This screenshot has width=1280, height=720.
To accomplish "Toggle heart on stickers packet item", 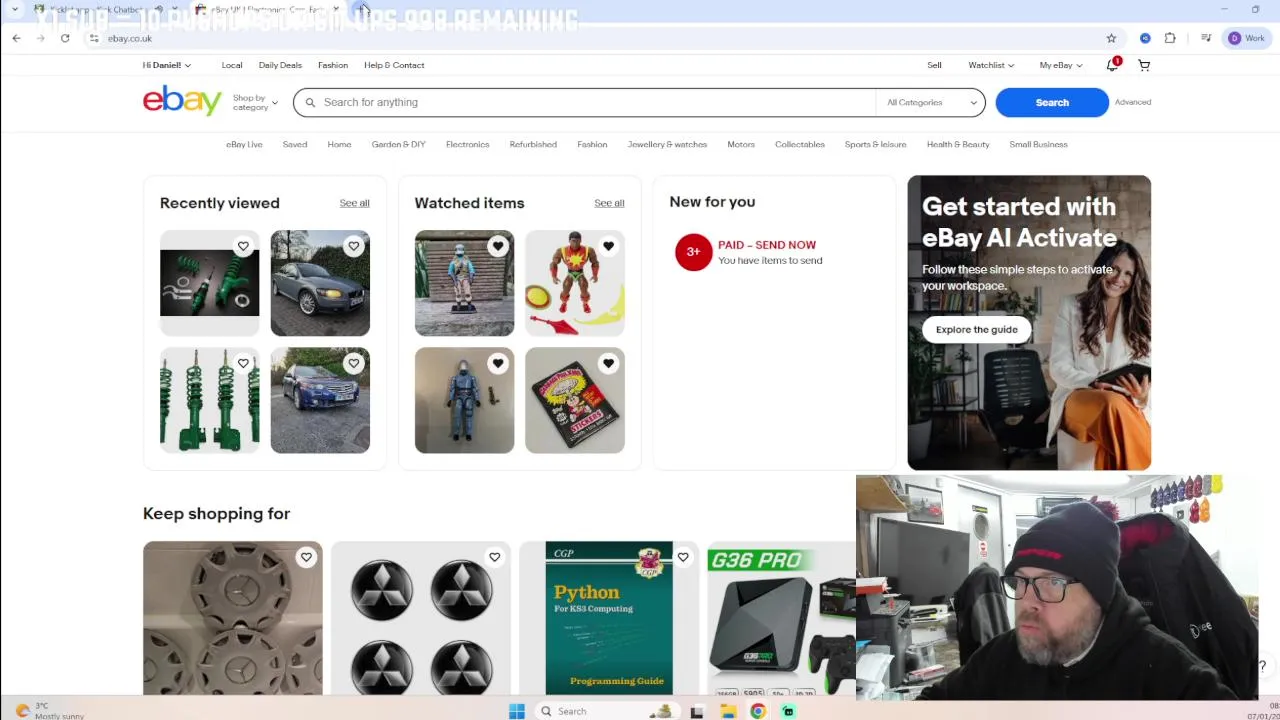I will [608, 363].
